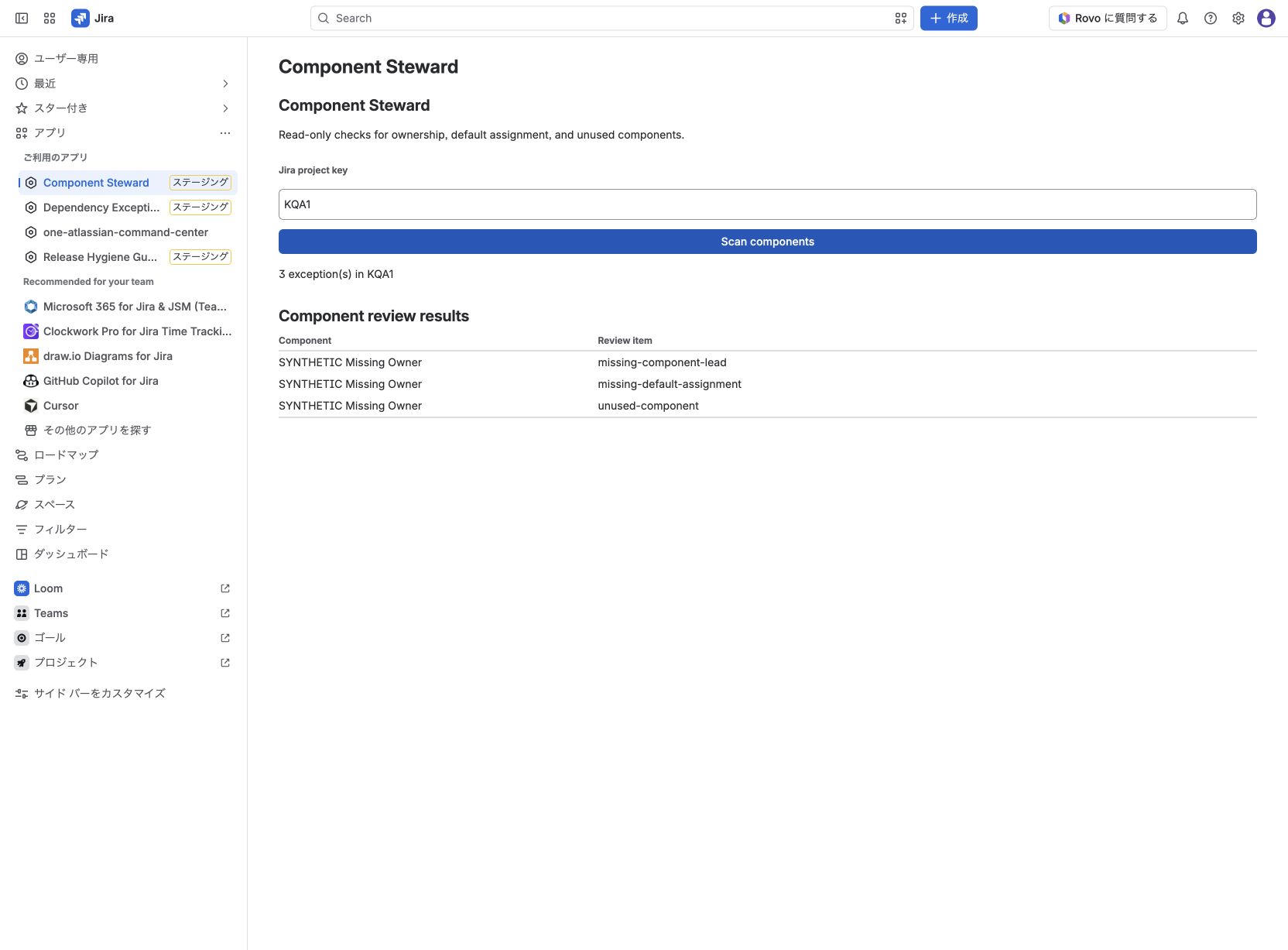Focus the Jira project key input field
Image resolution: width=1288 pixels, height=950 pixels.
[x=768, y=204]
